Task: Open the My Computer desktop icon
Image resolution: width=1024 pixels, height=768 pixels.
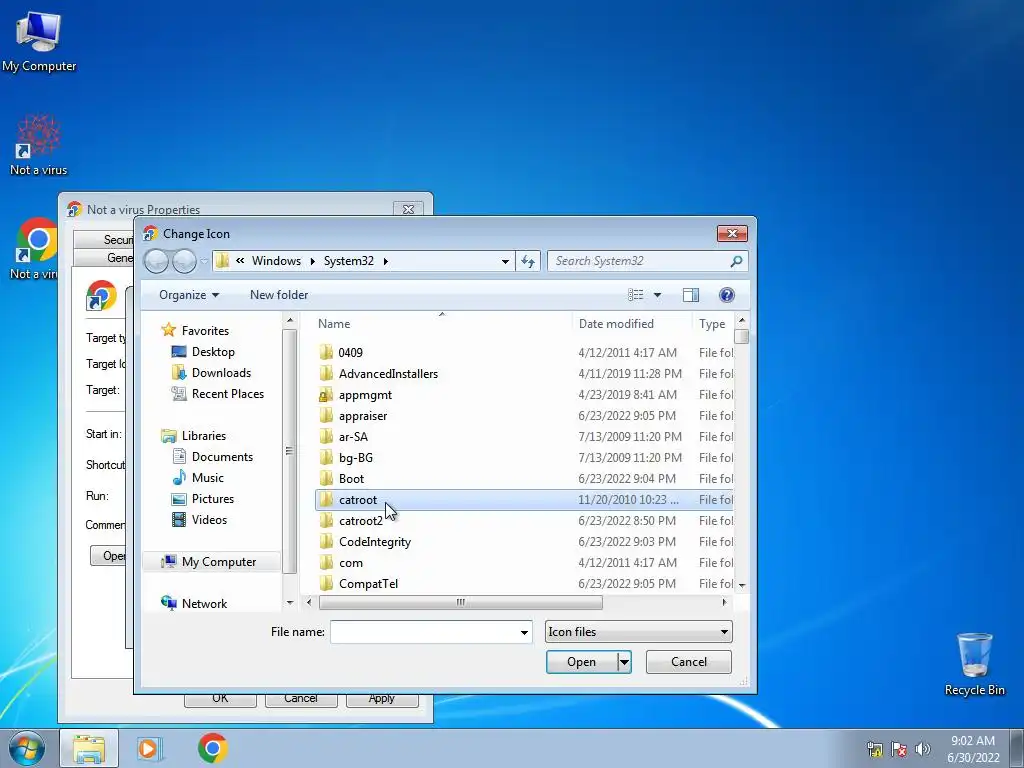Action: coord(39,42)
